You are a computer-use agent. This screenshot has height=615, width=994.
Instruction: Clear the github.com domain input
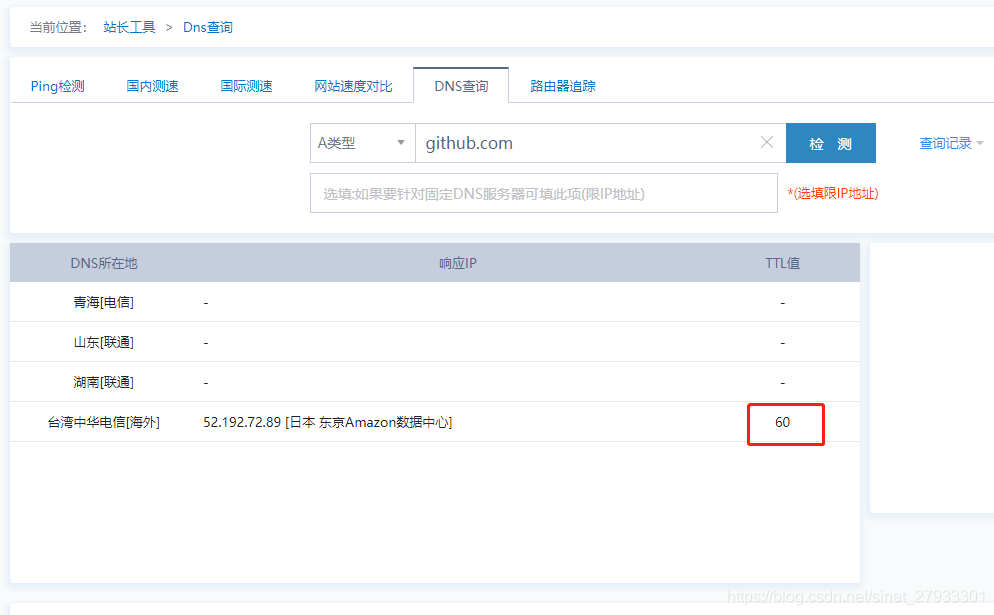pyautogui.click(x=766, y=143)
